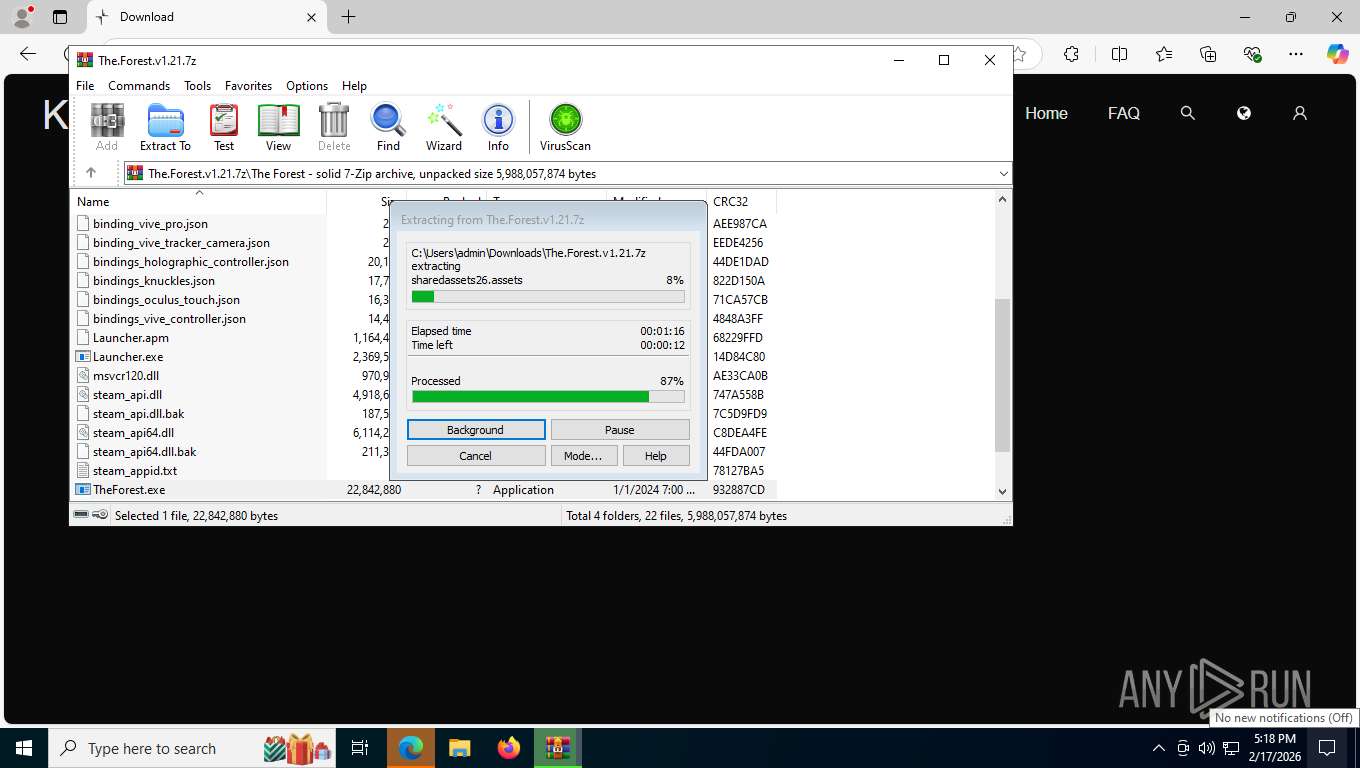Open Edge browser essentials heart icon
Viewport: 1360px width, 768px height.
tap(1252, 54)
